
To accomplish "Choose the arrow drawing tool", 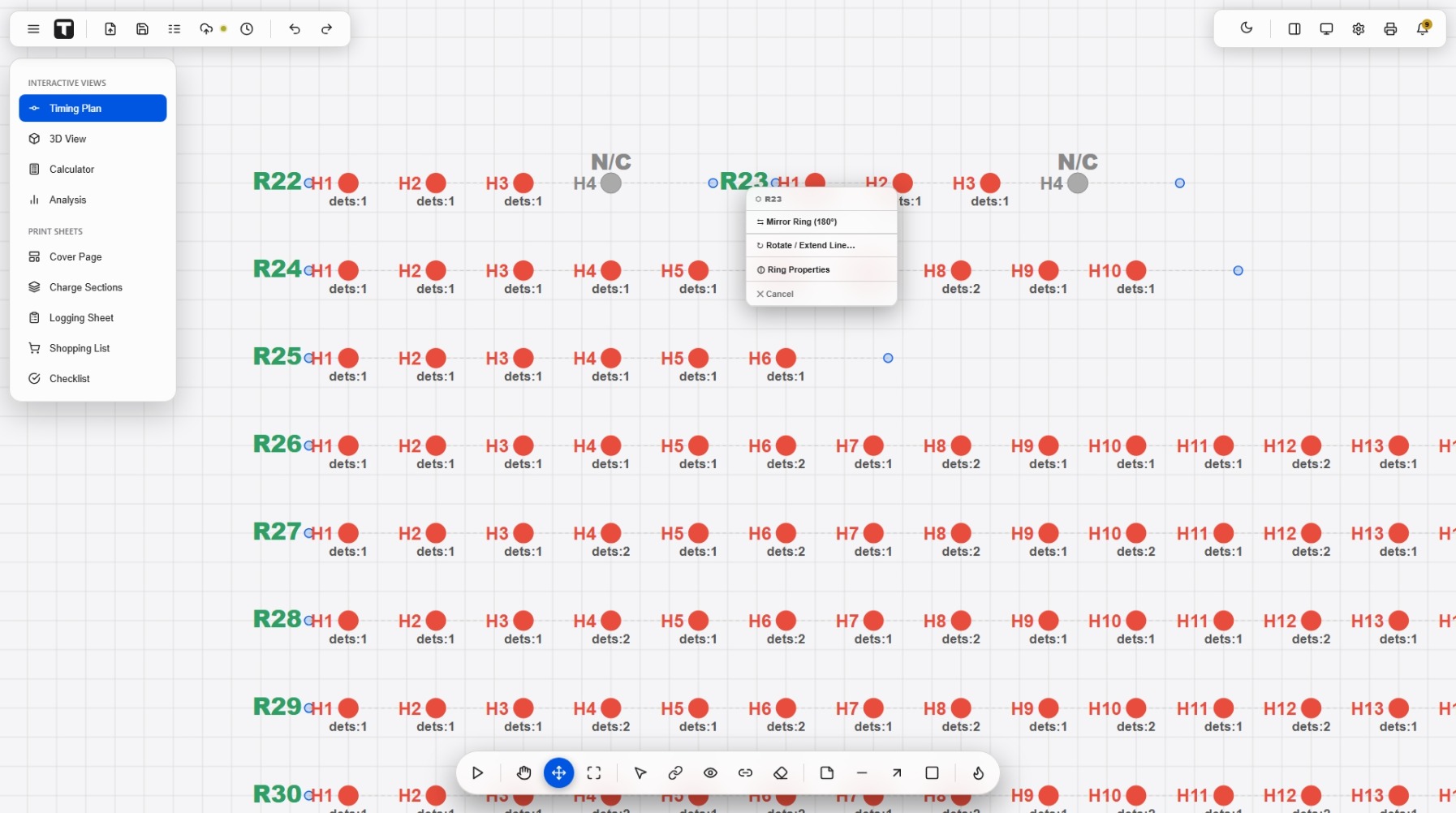I will tap(897, 773).
